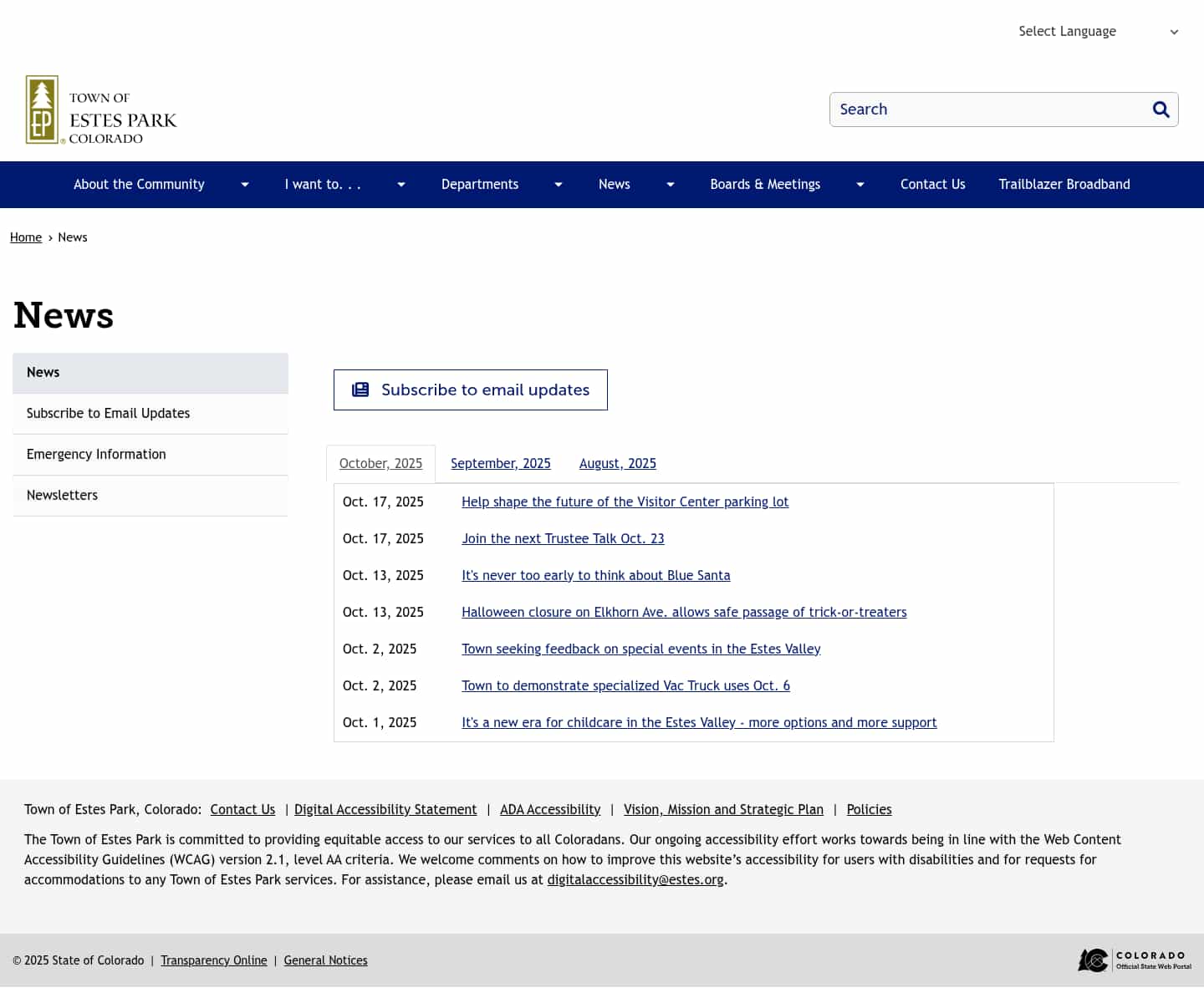Switch to the September, 2025 tab

tap(500, 463)
